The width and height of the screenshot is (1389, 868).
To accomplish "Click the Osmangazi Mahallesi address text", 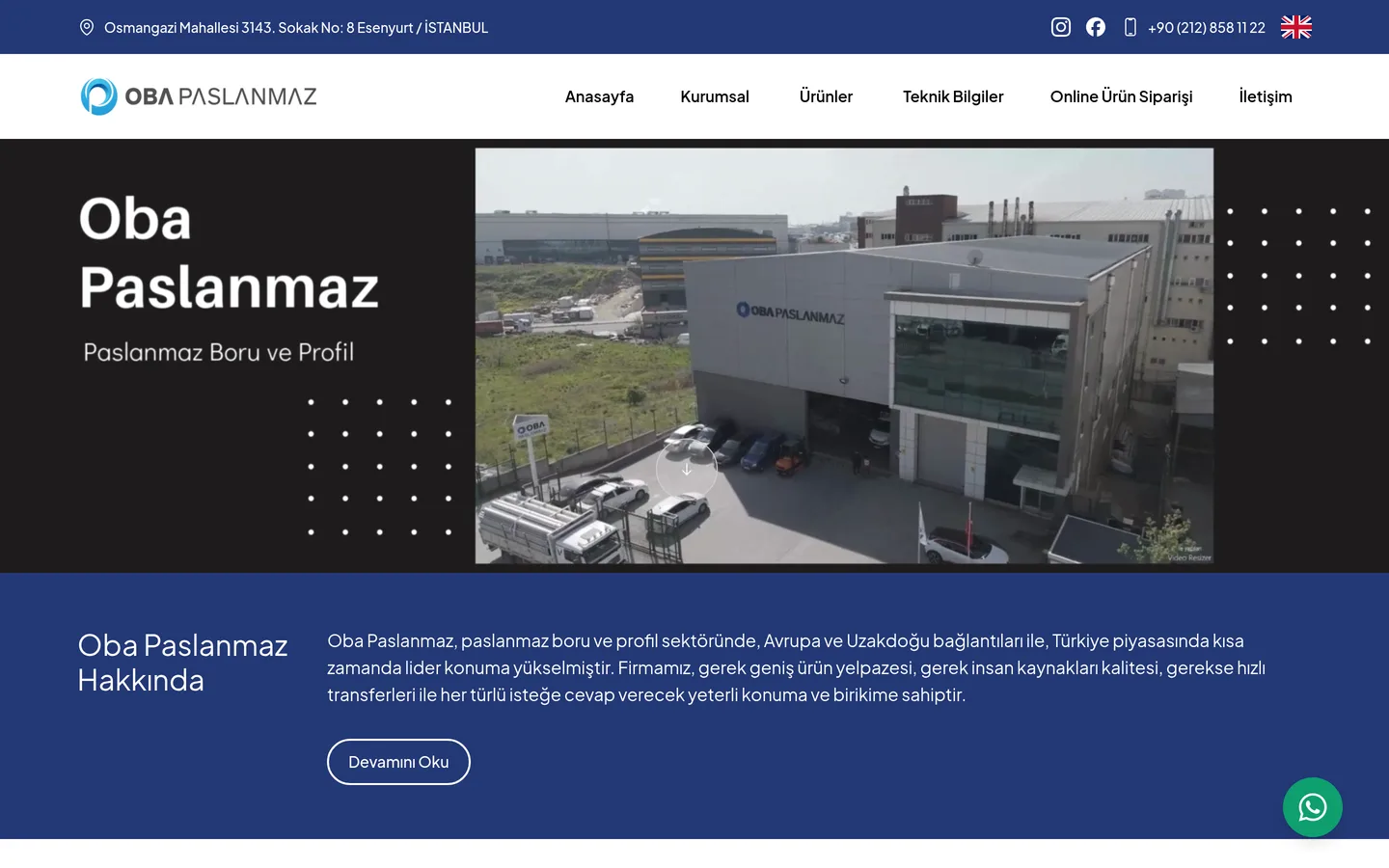I will click(x=296, y=28).
